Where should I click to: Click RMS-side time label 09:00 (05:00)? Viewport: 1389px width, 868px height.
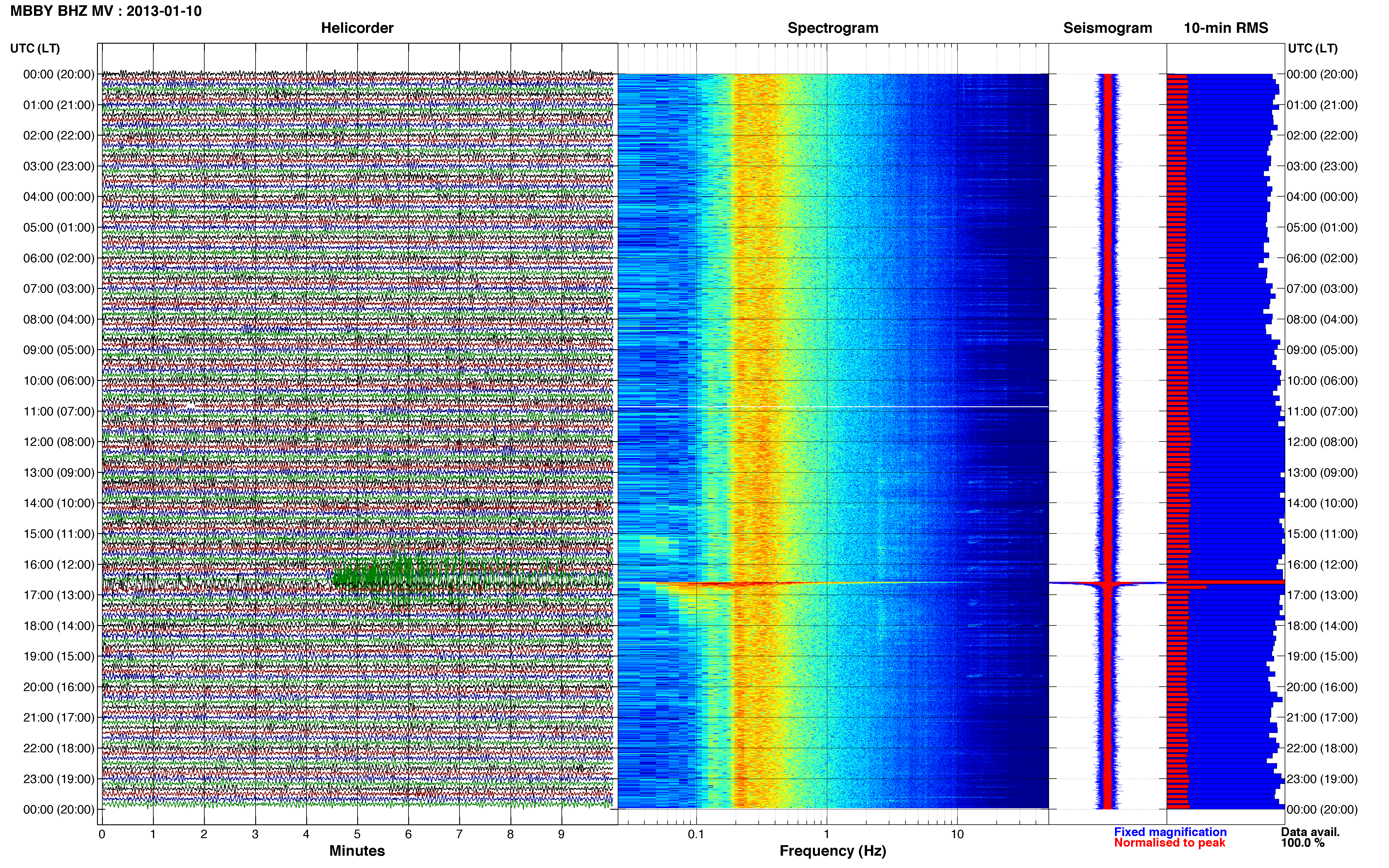(1322, 350)
